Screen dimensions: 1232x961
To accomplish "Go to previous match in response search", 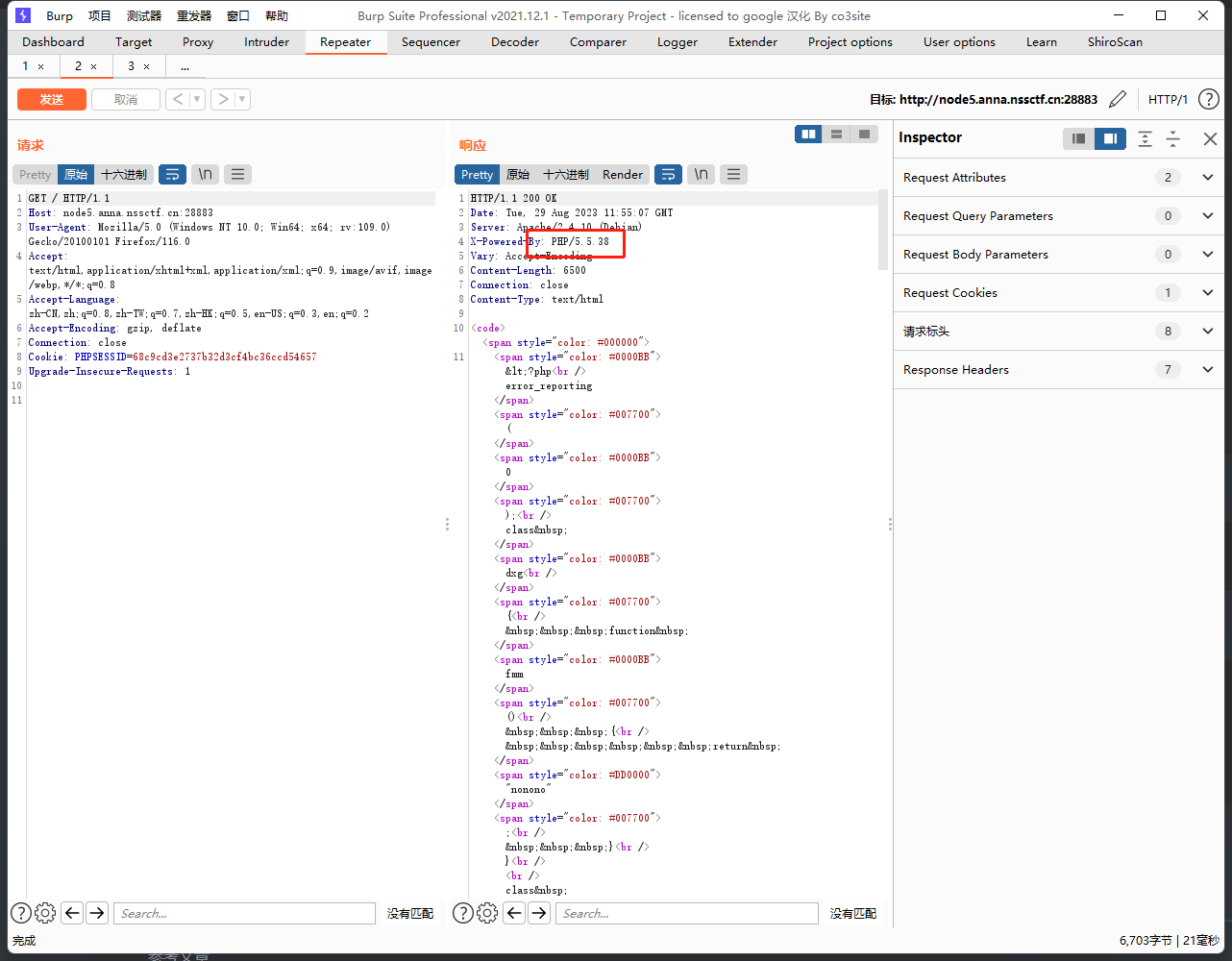I will click(x=514, y=913).
